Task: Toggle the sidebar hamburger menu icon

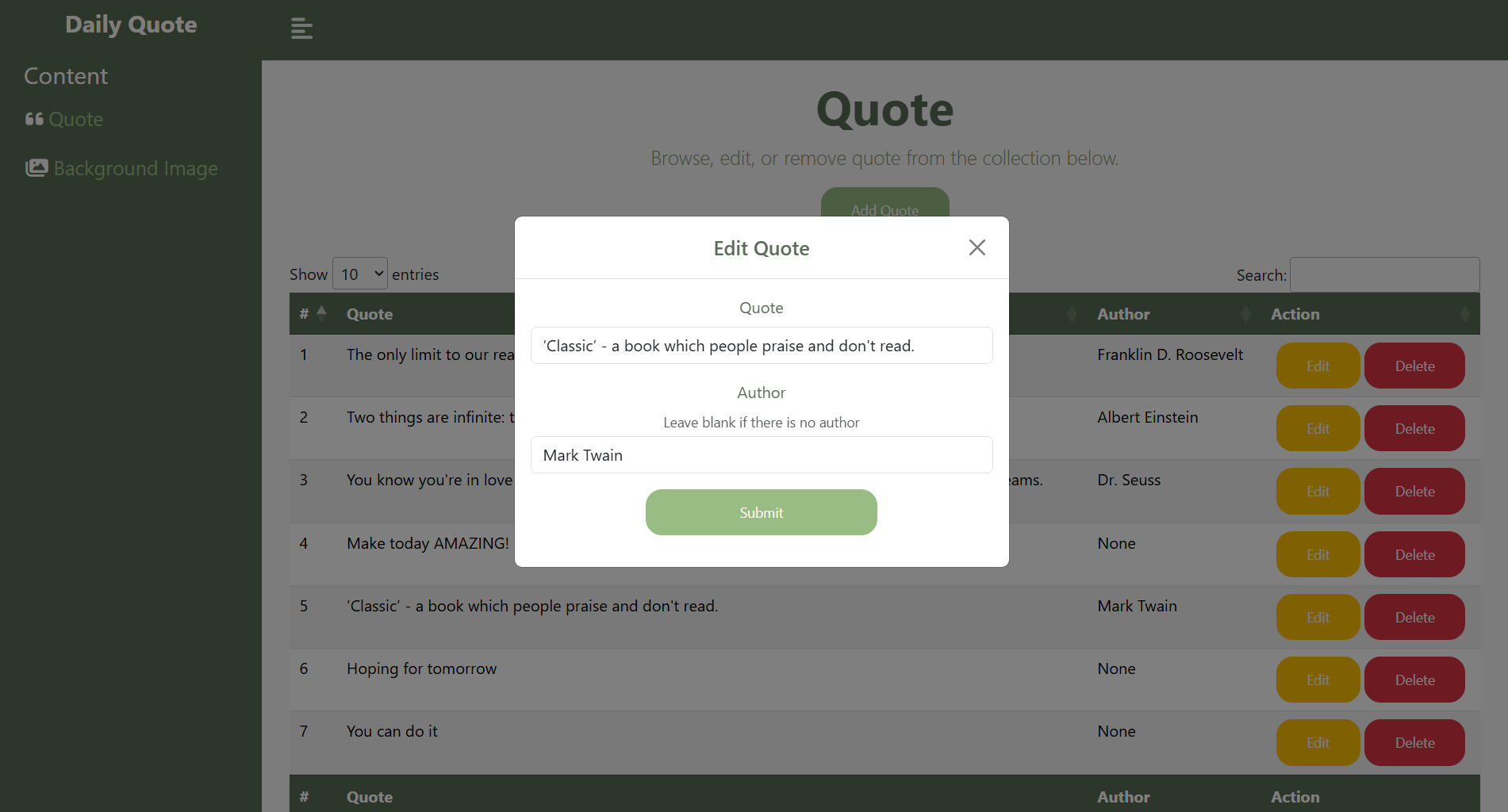Action: [301, 29]
